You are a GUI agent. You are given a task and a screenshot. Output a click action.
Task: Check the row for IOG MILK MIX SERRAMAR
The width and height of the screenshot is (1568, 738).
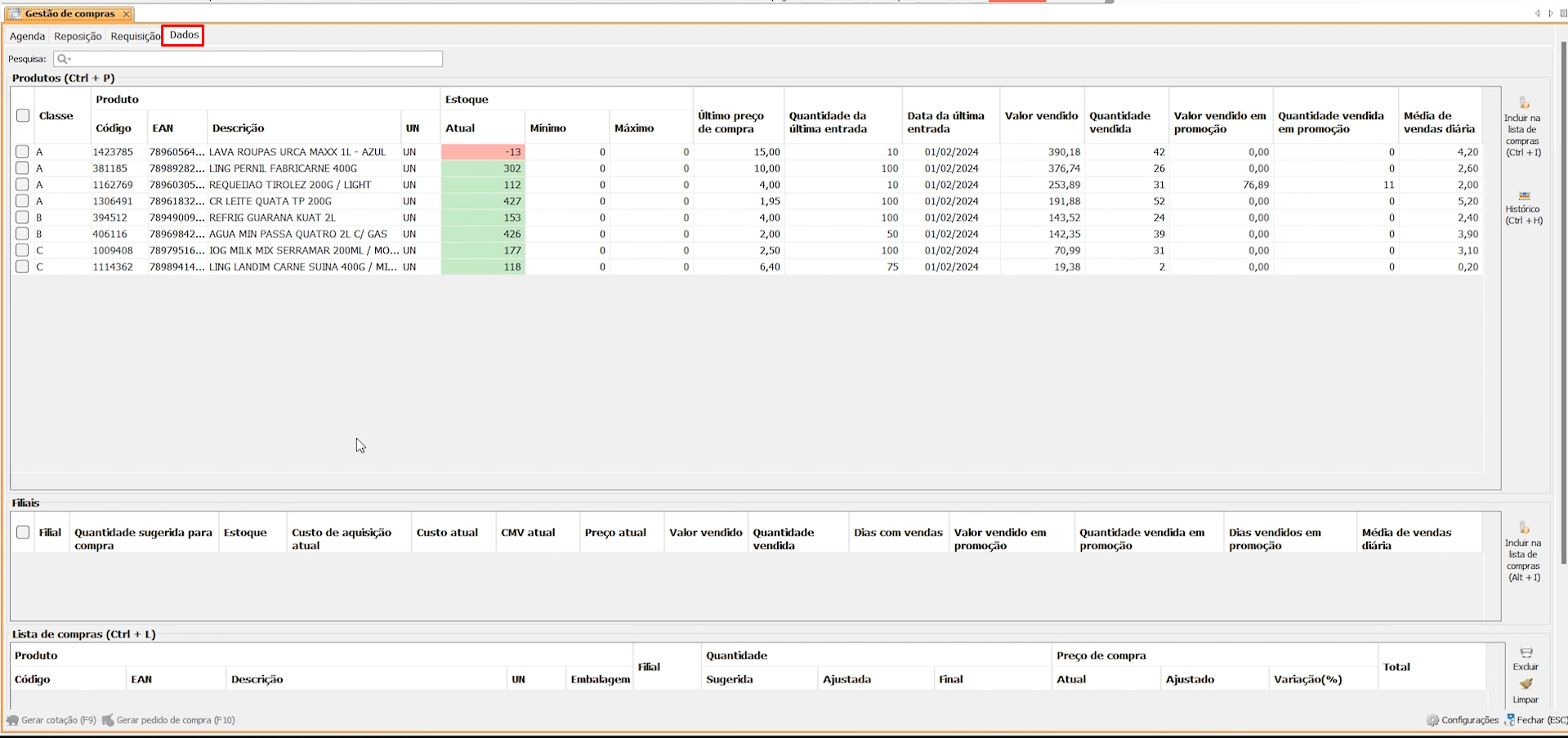(22, 250)
